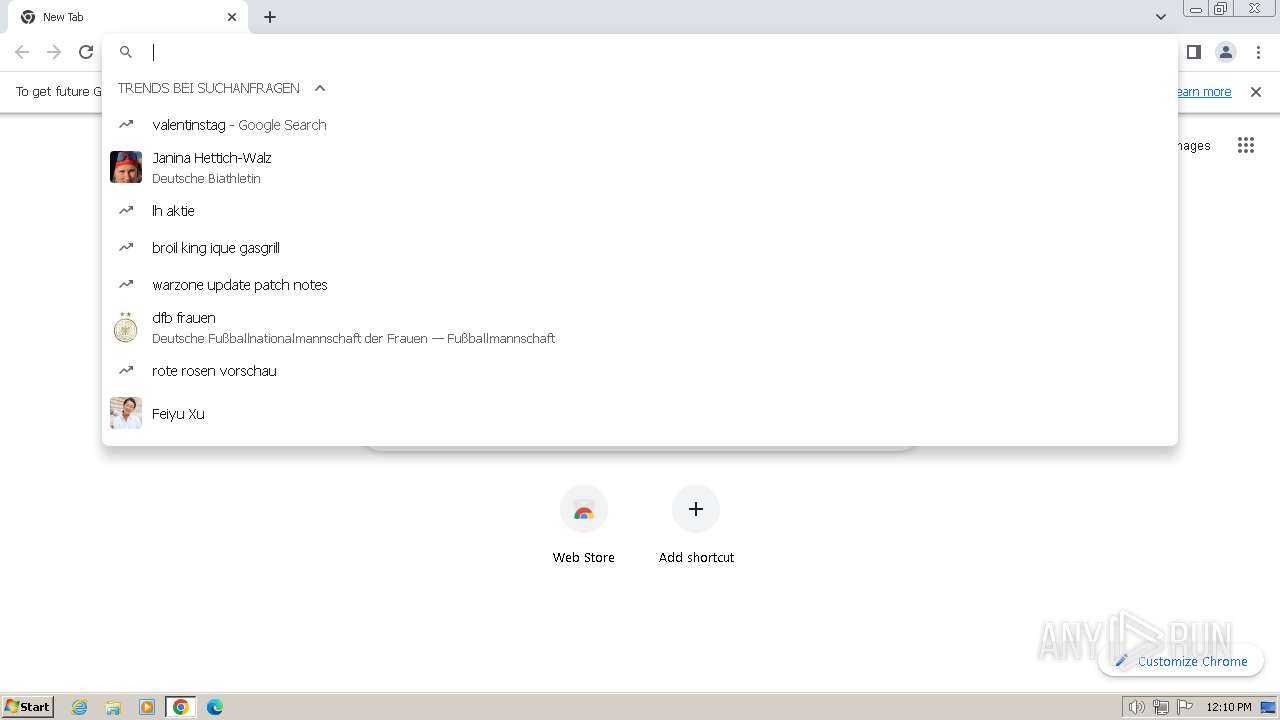Open File Explorer from taskbar
Viewport: 1280px width, 720px height.
pyautogui.click(x=113, y=707)
